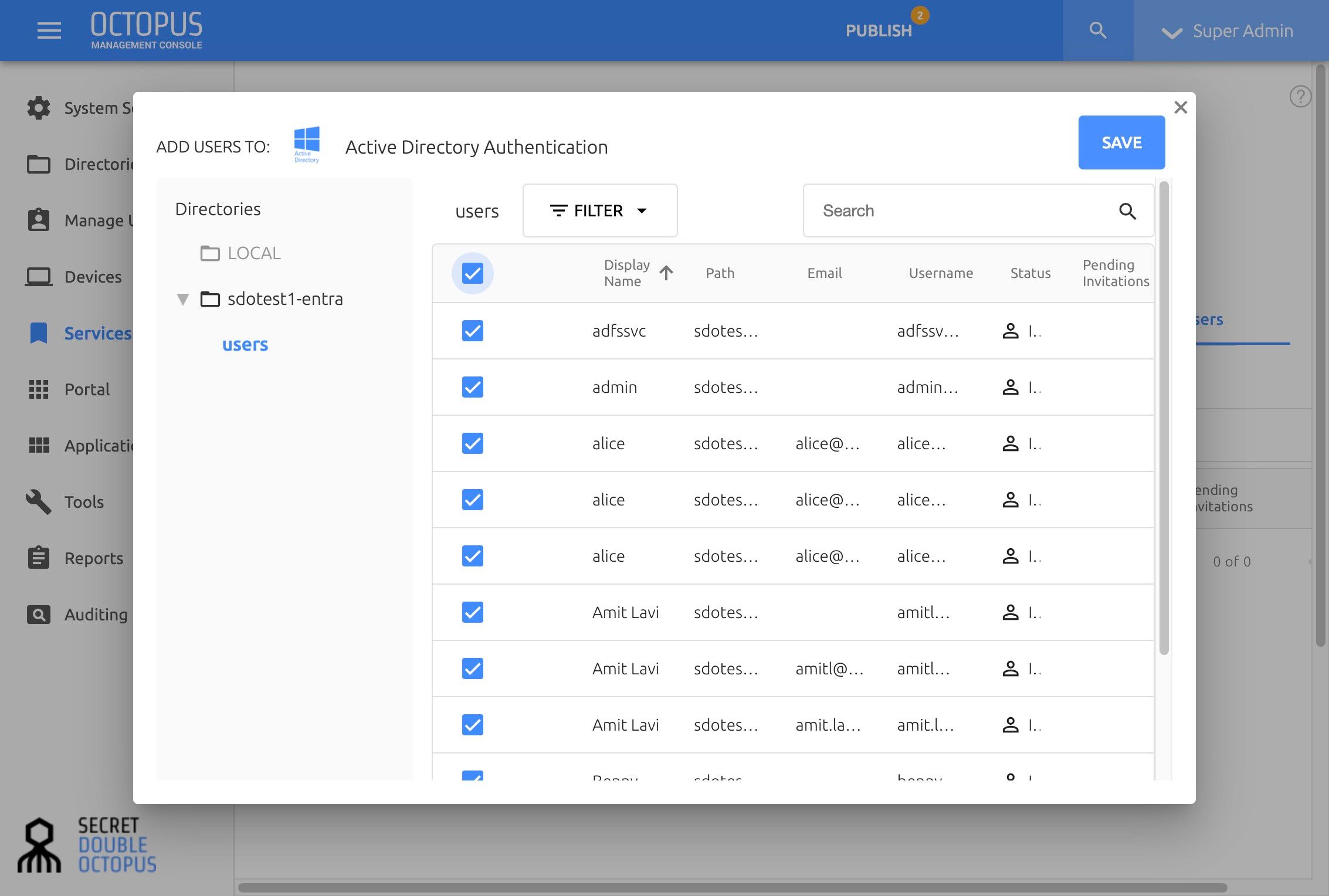
Task: Click the SAVE button
Action: point(1121,142)
